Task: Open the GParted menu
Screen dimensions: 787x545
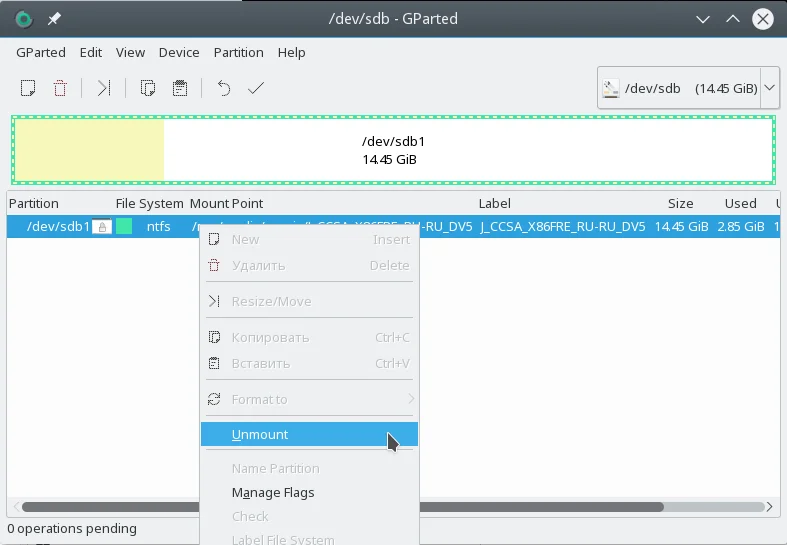Action: (41, 52)
